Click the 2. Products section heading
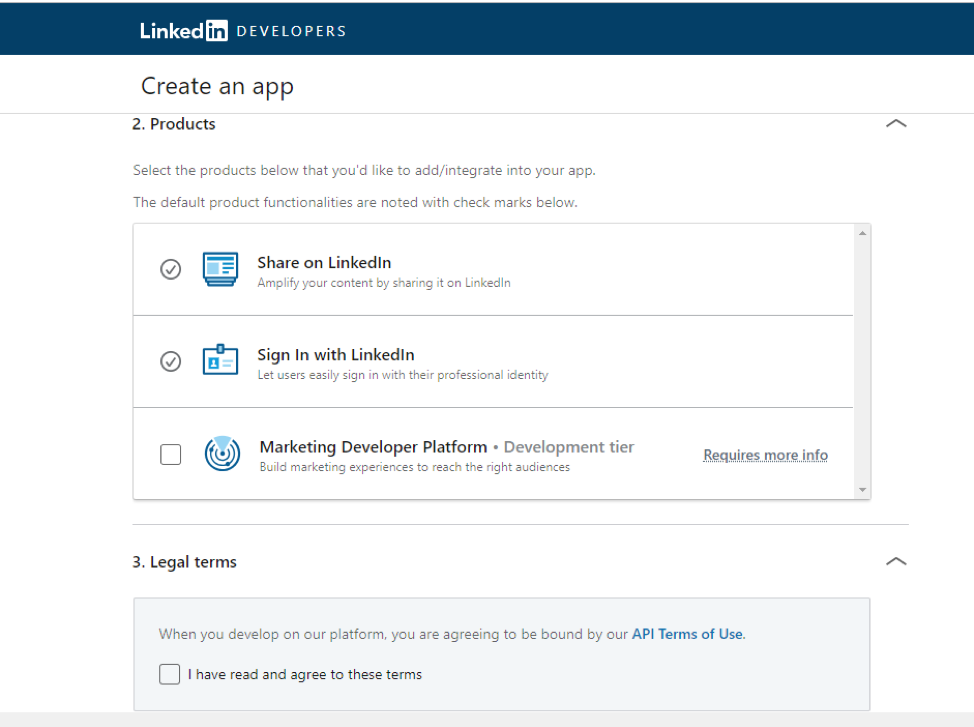974x727 pixels. 174,124
